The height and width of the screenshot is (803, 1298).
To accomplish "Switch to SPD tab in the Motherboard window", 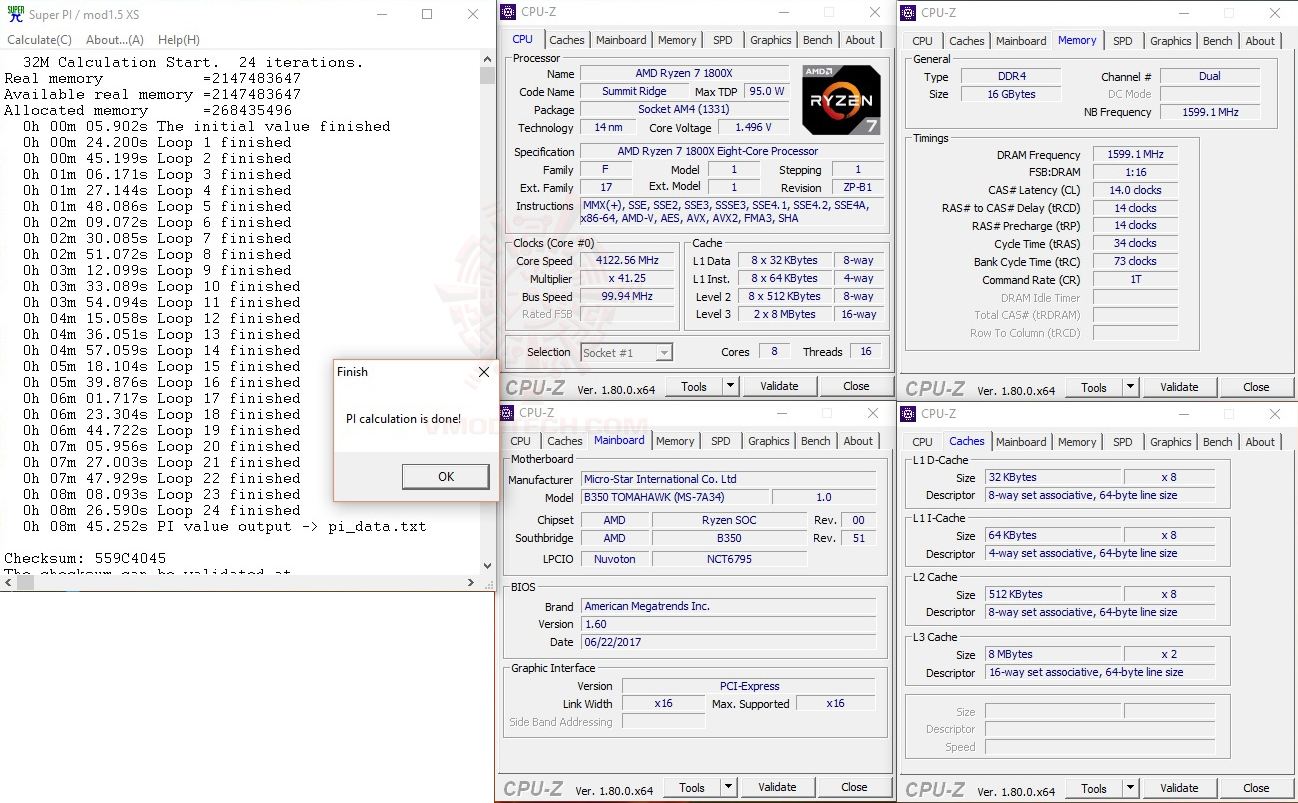I will [x=721, y=441].
